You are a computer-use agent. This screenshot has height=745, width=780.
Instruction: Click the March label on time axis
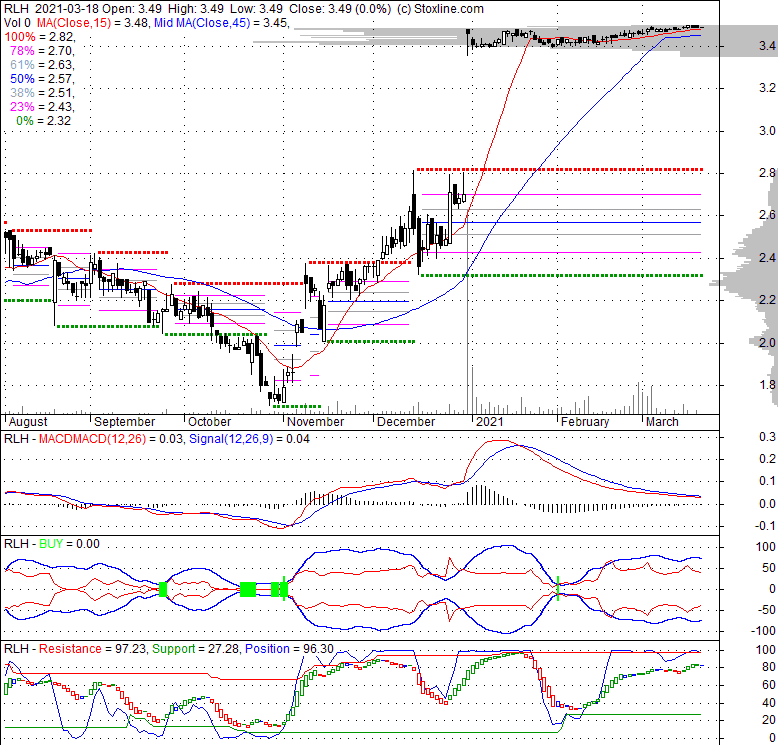662,422
